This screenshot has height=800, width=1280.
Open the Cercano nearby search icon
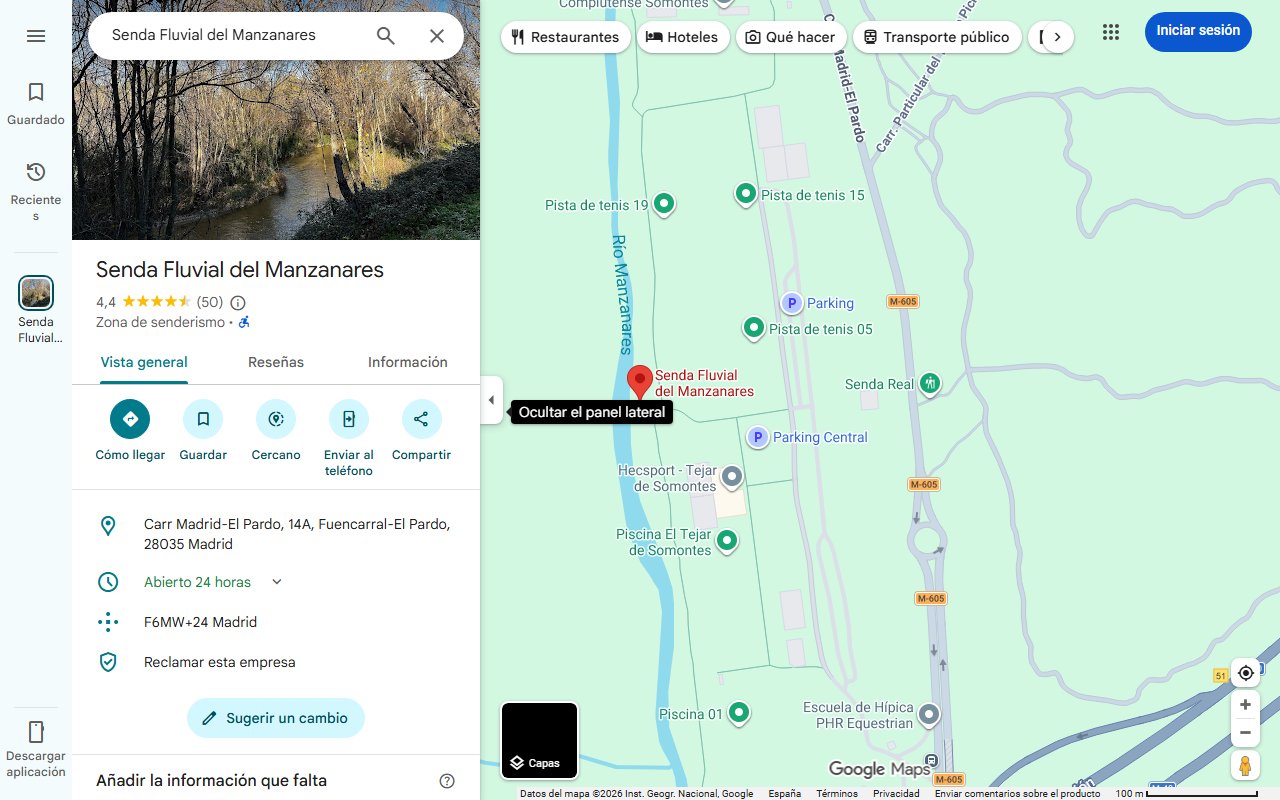click(x=275, y=418)
